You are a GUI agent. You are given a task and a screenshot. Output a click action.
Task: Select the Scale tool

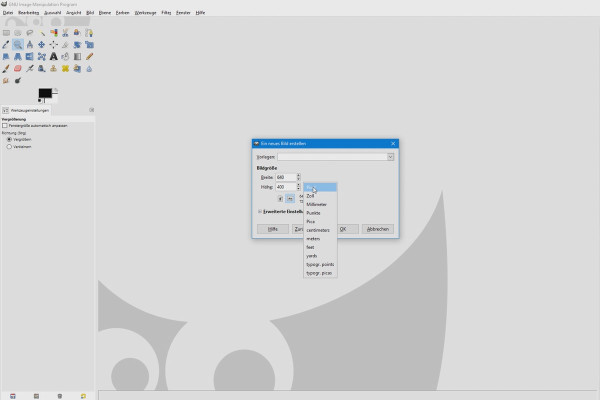pos(89,45)
